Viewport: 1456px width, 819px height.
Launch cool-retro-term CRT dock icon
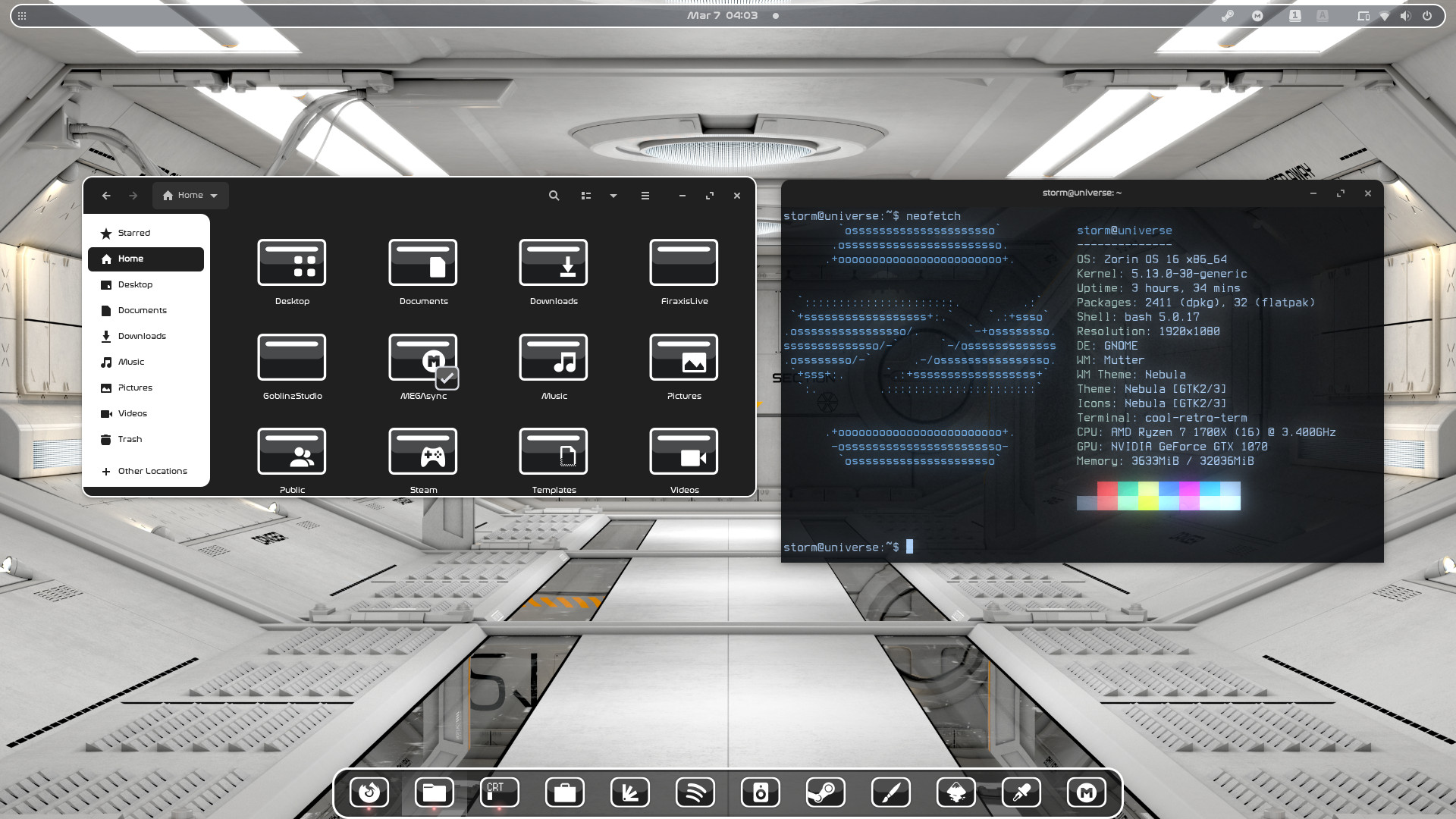tap(500, 793)
